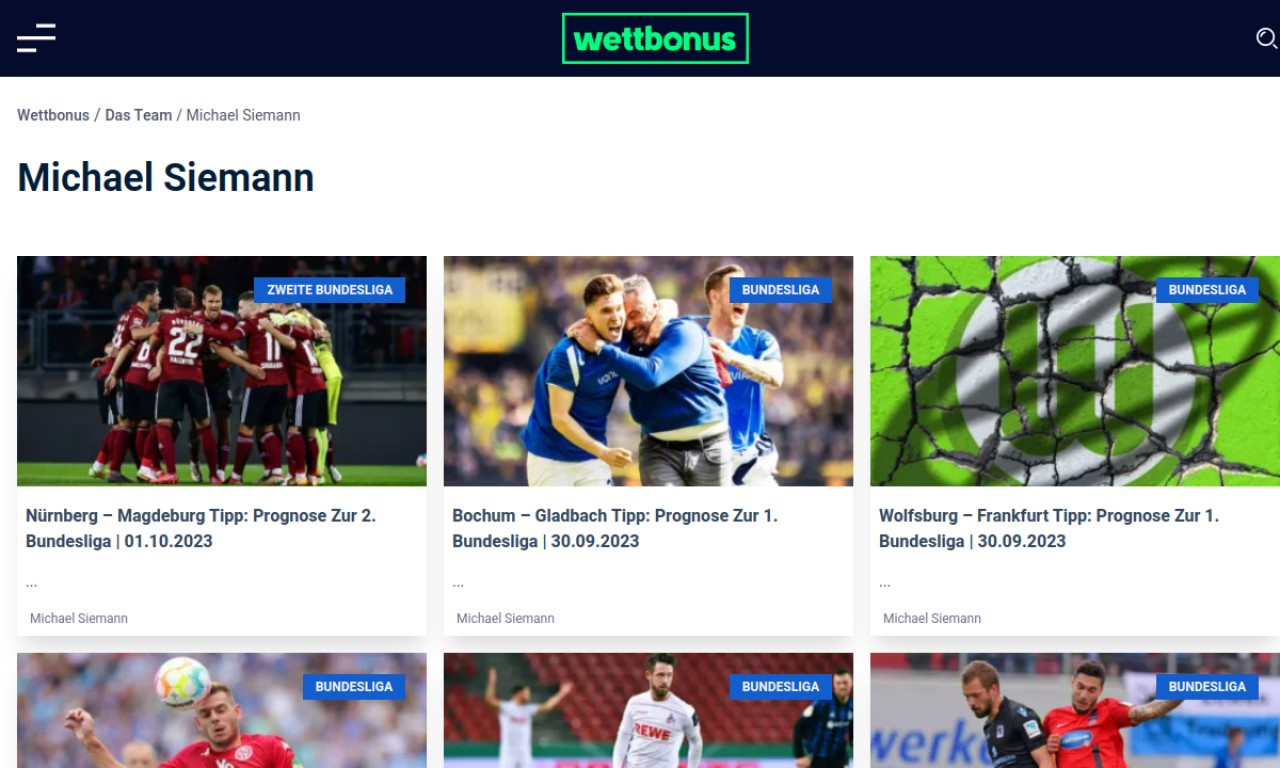Image resolution: width=1280 pixels, height=768 pixels.
Task: Click author Michael Siemann under Bochum article
Action: click(505, 618)
